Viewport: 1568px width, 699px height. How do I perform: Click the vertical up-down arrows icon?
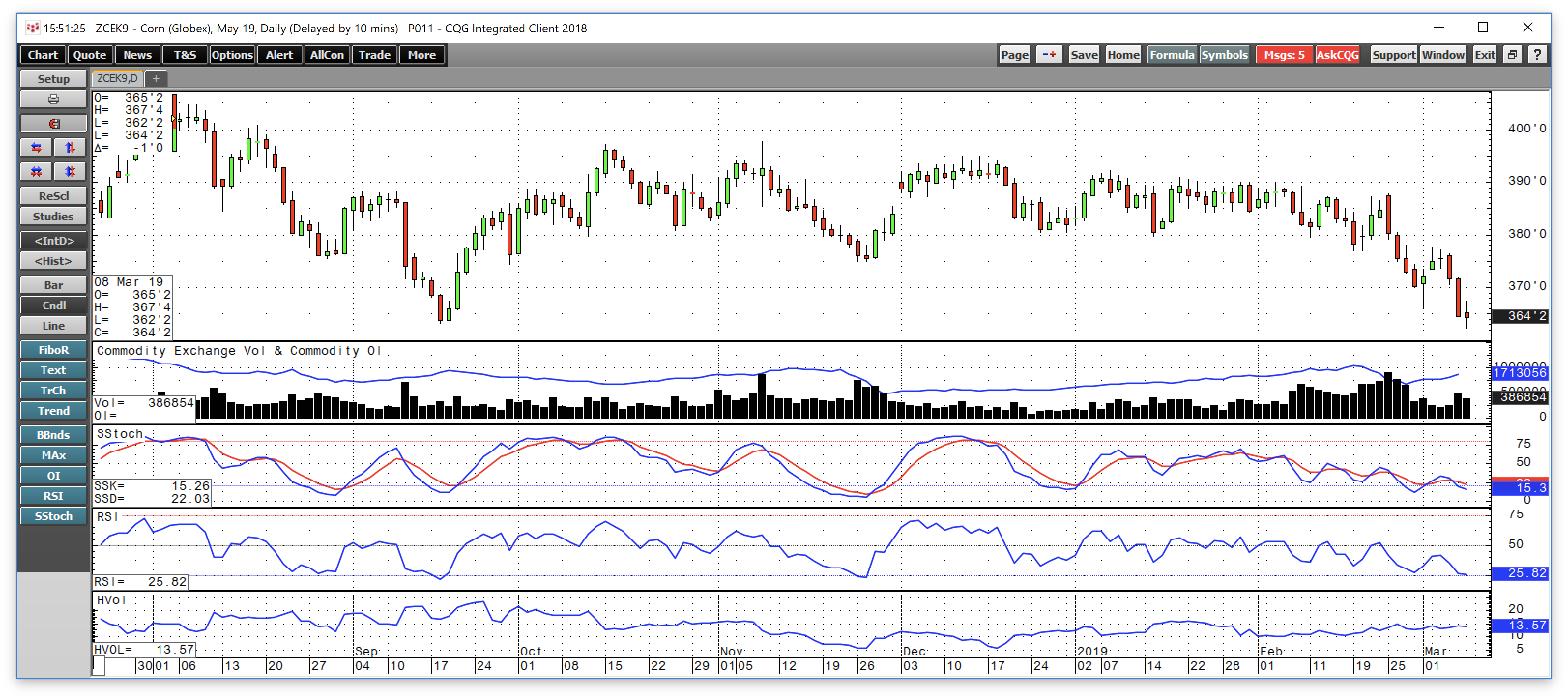click(70, 147)
